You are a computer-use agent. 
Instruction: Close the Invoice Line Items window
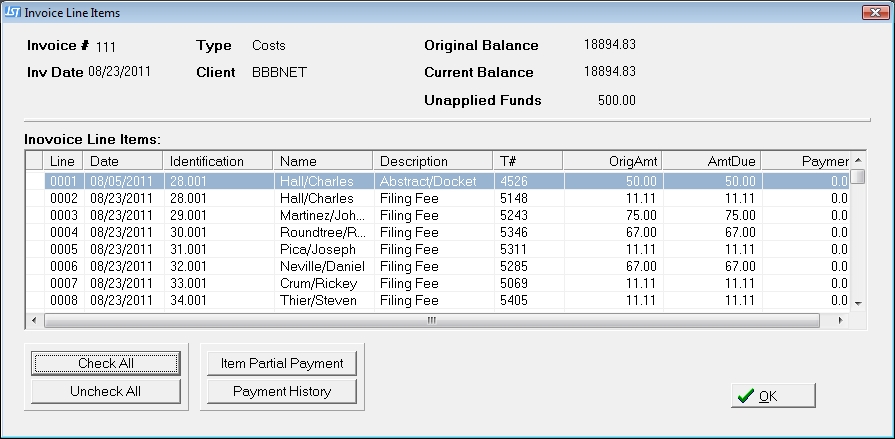(877, 12)
